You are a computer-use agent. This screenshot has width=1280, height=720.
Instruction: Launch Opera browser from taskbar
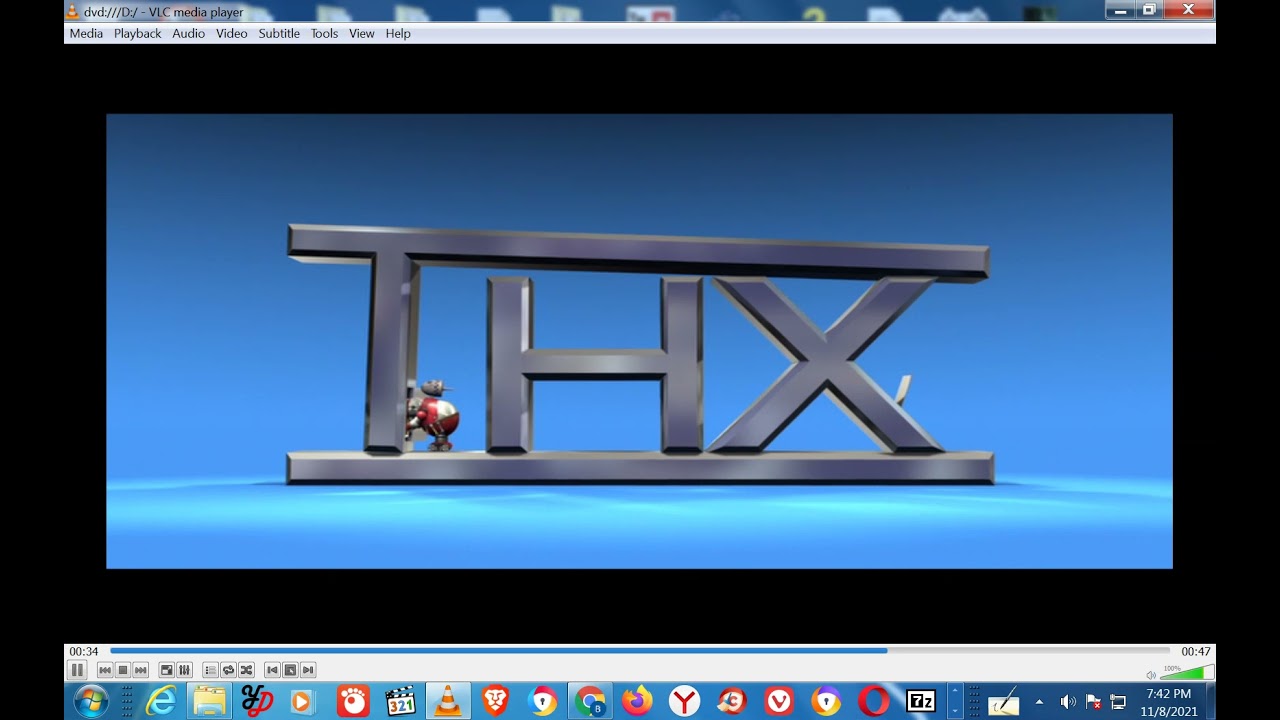pos(873,701)
